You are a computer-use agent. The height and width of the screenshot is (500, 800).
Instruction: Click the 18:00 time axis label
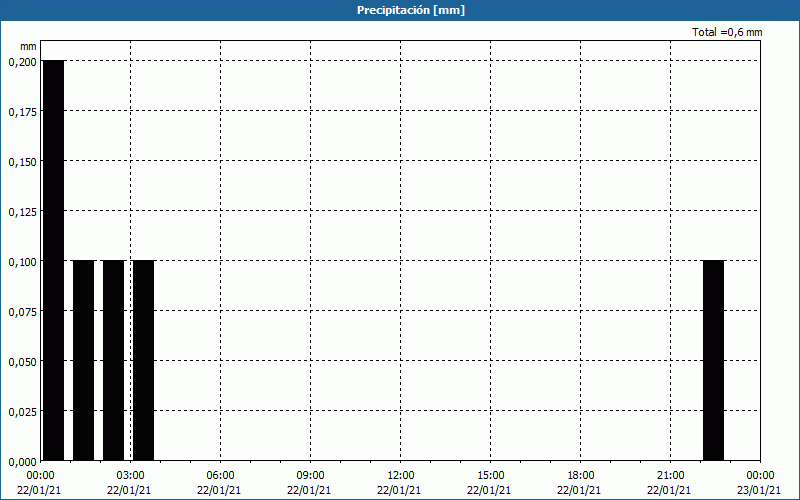tap(580, 476)
